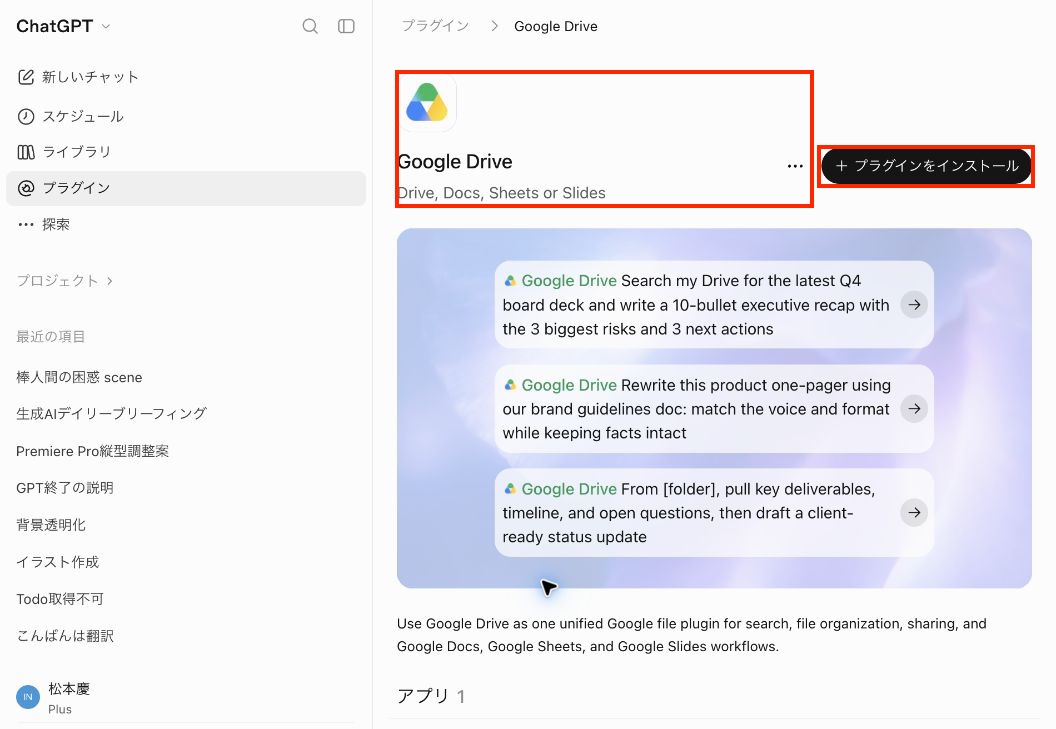Click the plugin description paragraph
Viewport: 1056px width, 729px height.
692,635
